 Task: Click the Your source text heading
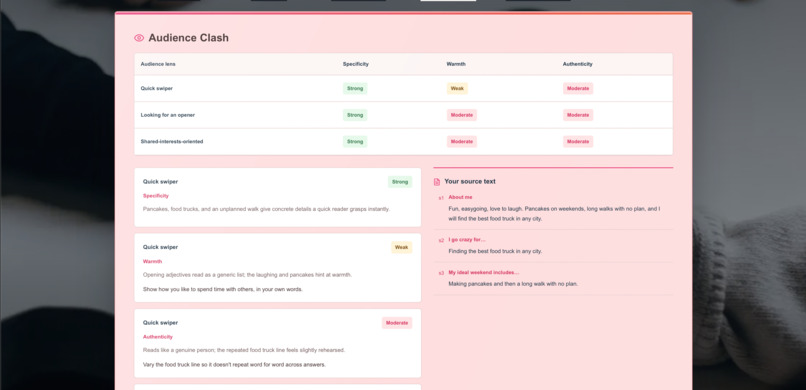coord(470,181)
